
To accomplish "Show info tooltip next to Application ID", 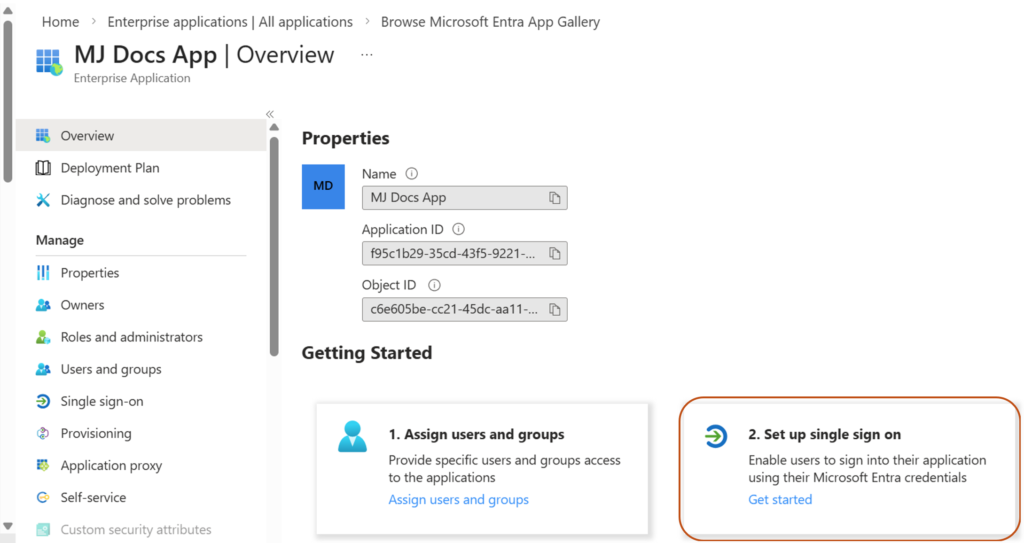I will click(459, 229).
